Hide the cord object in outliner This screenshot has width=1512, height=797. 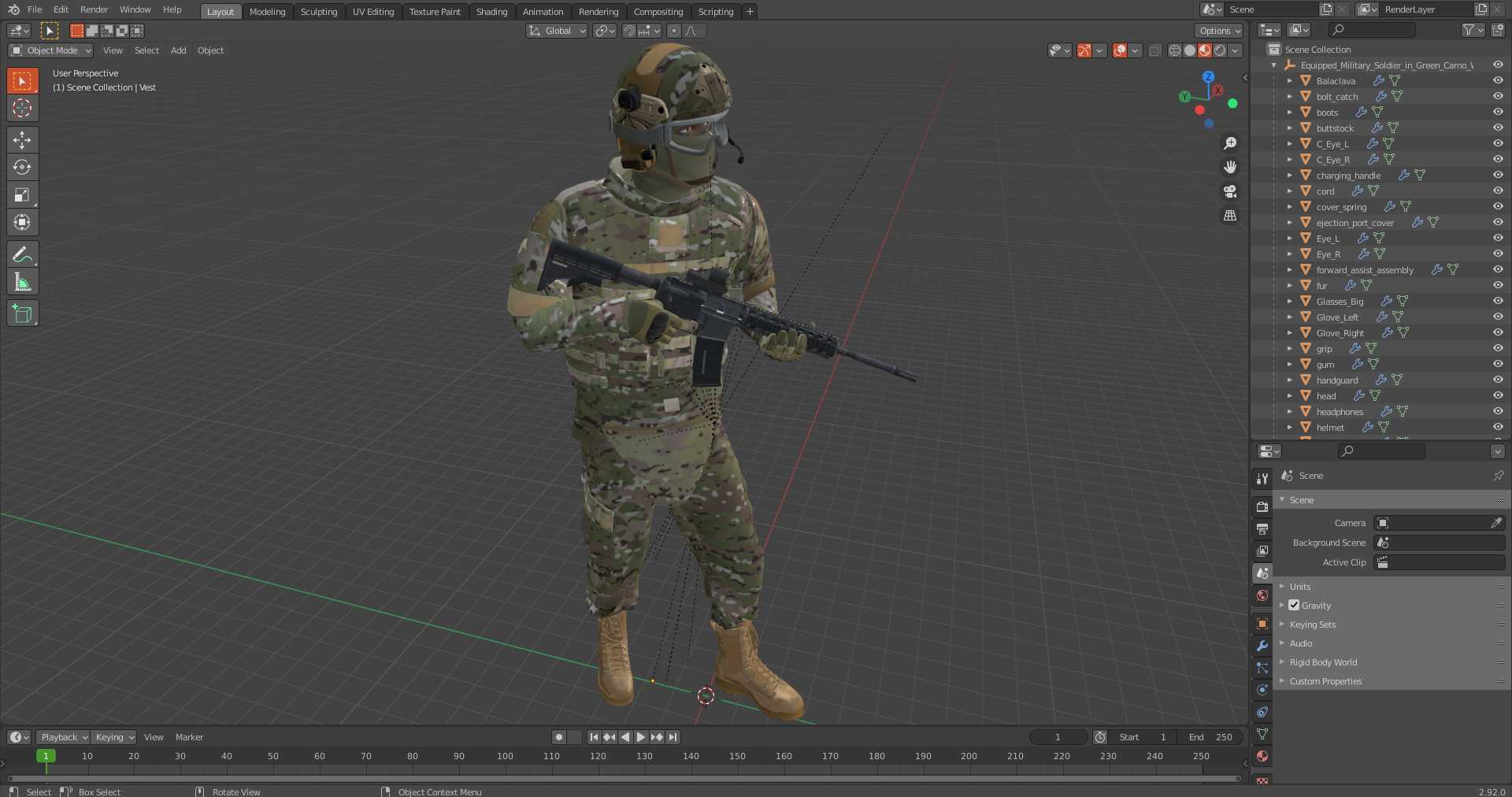[x=1497, y=191]
